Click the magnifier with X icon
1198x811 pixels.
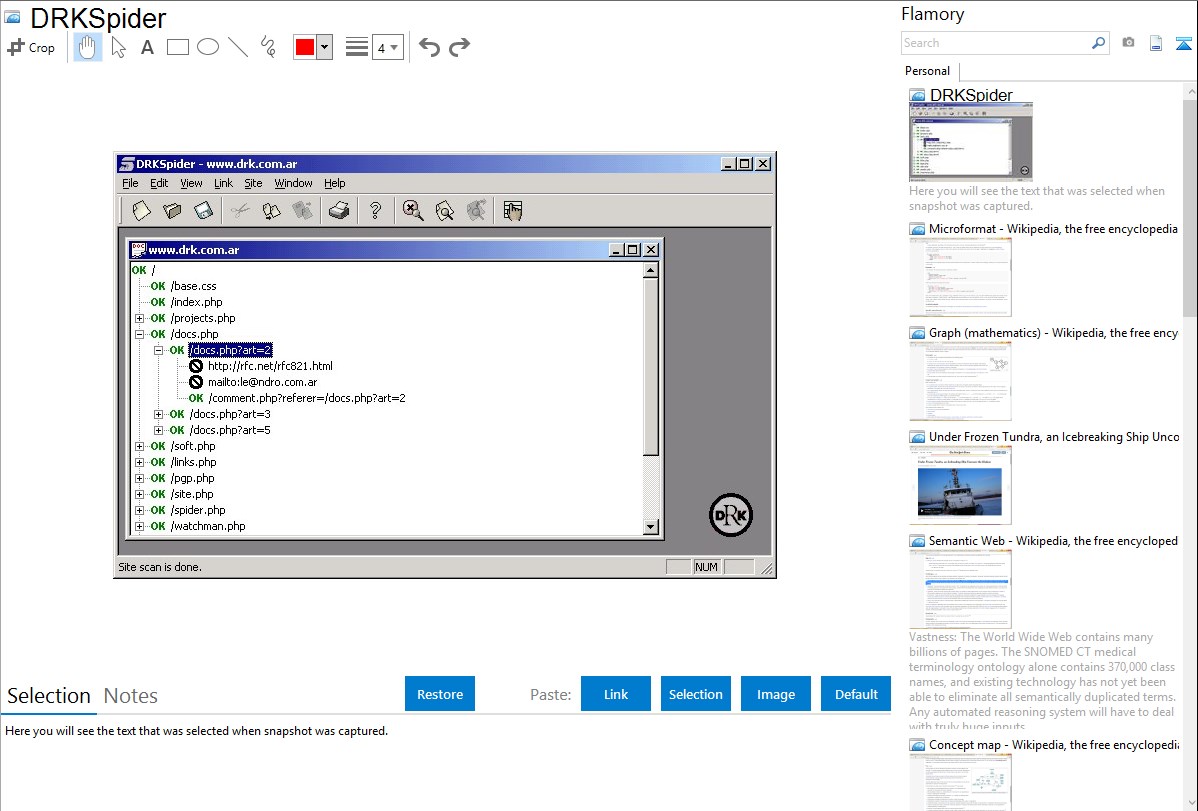(x=413, y=211)
